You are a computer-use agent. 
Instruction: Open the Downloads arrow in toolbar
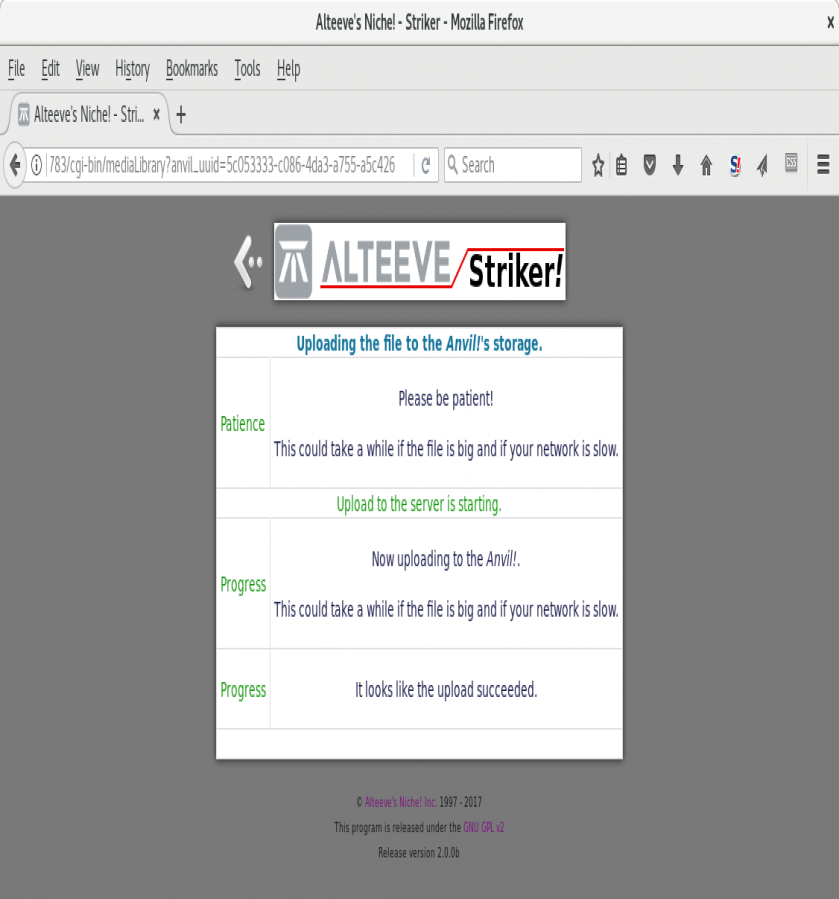coord(677,165)
